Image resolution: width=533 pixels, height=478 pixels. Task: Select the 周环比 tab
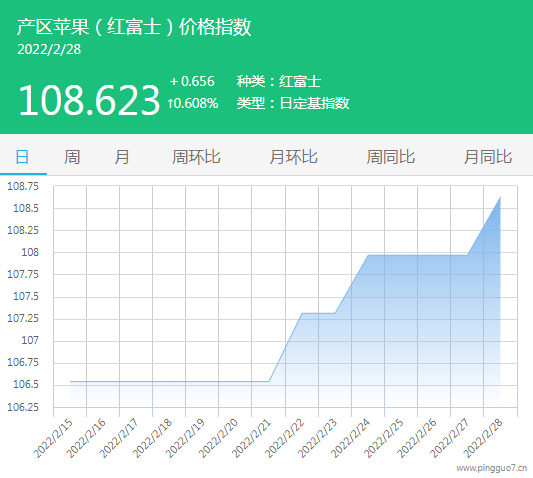tap(196, 157)
